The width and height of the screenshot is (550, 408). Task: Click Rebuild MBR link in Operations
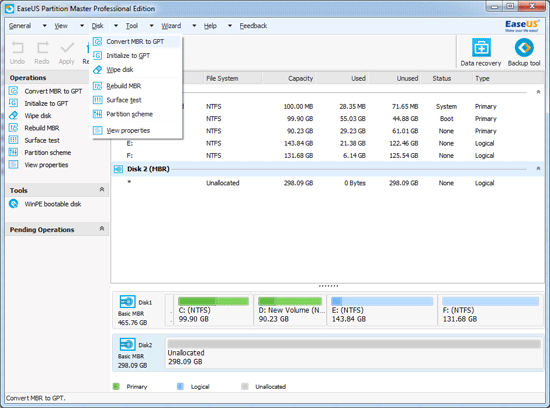[42, 128]
